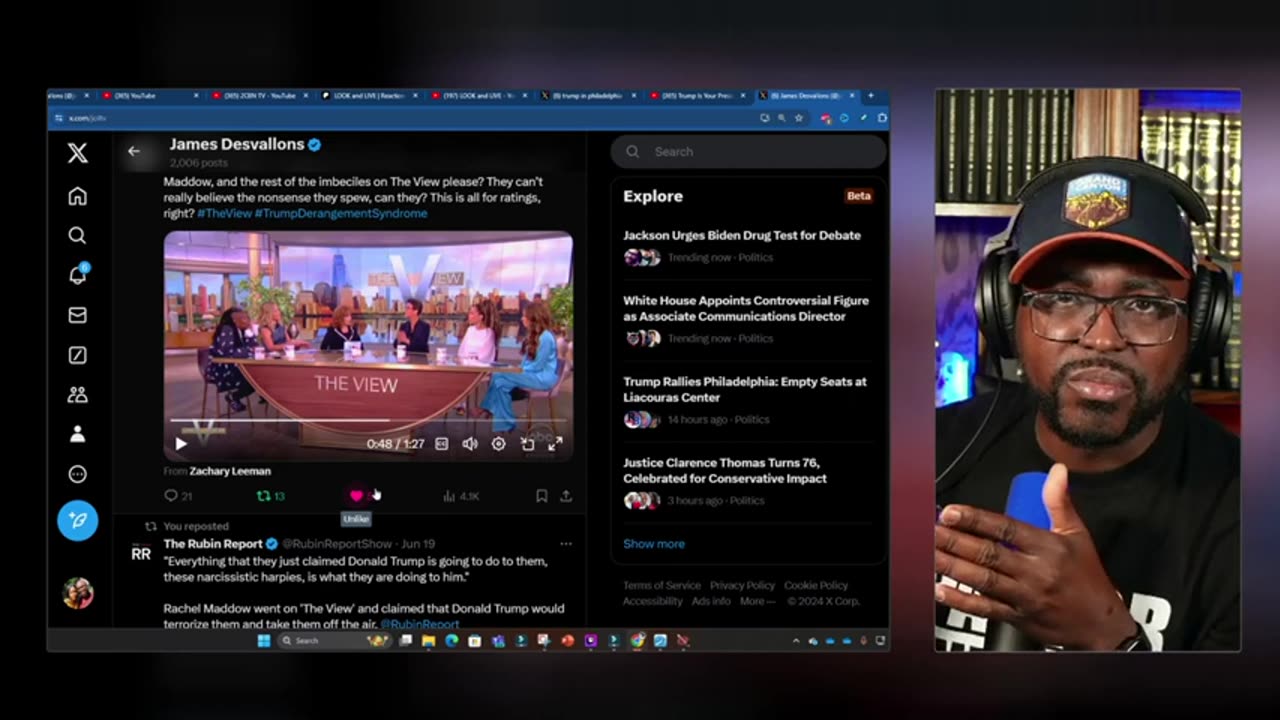Open video settings gear
Screen dimensions: 1280x720
tap(498, 444)
